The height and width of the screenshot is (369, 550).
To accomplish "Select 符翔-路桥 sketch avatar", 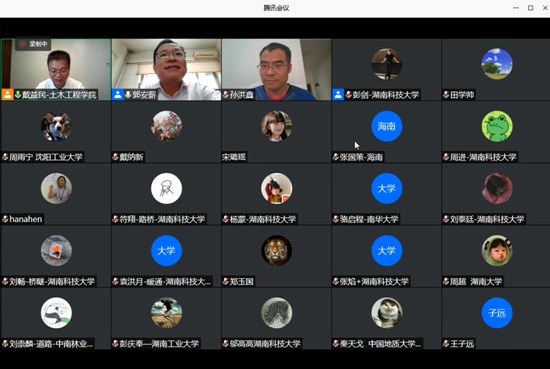I will click(x=166, y=188).
